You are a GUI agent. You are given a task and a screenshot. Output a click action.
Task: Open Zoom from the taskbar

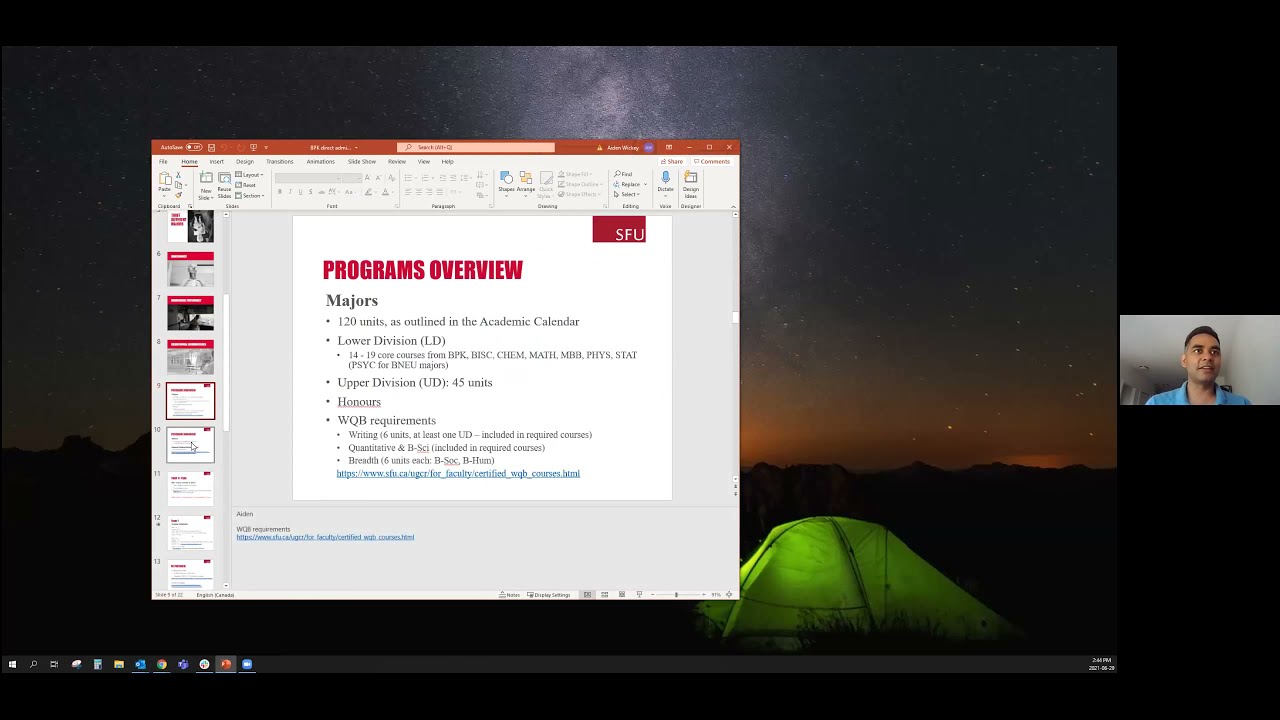tap(247, 664)
